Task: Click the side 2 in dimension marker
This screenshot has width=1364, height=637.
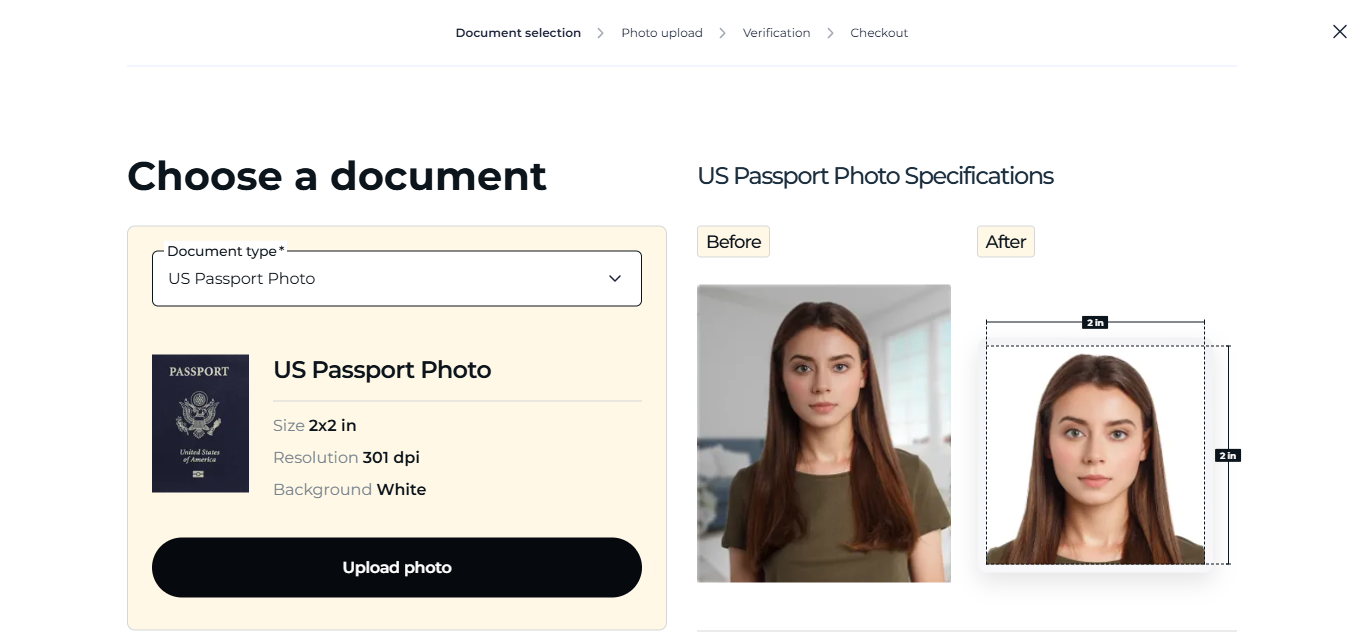Action: (1228, 455)
